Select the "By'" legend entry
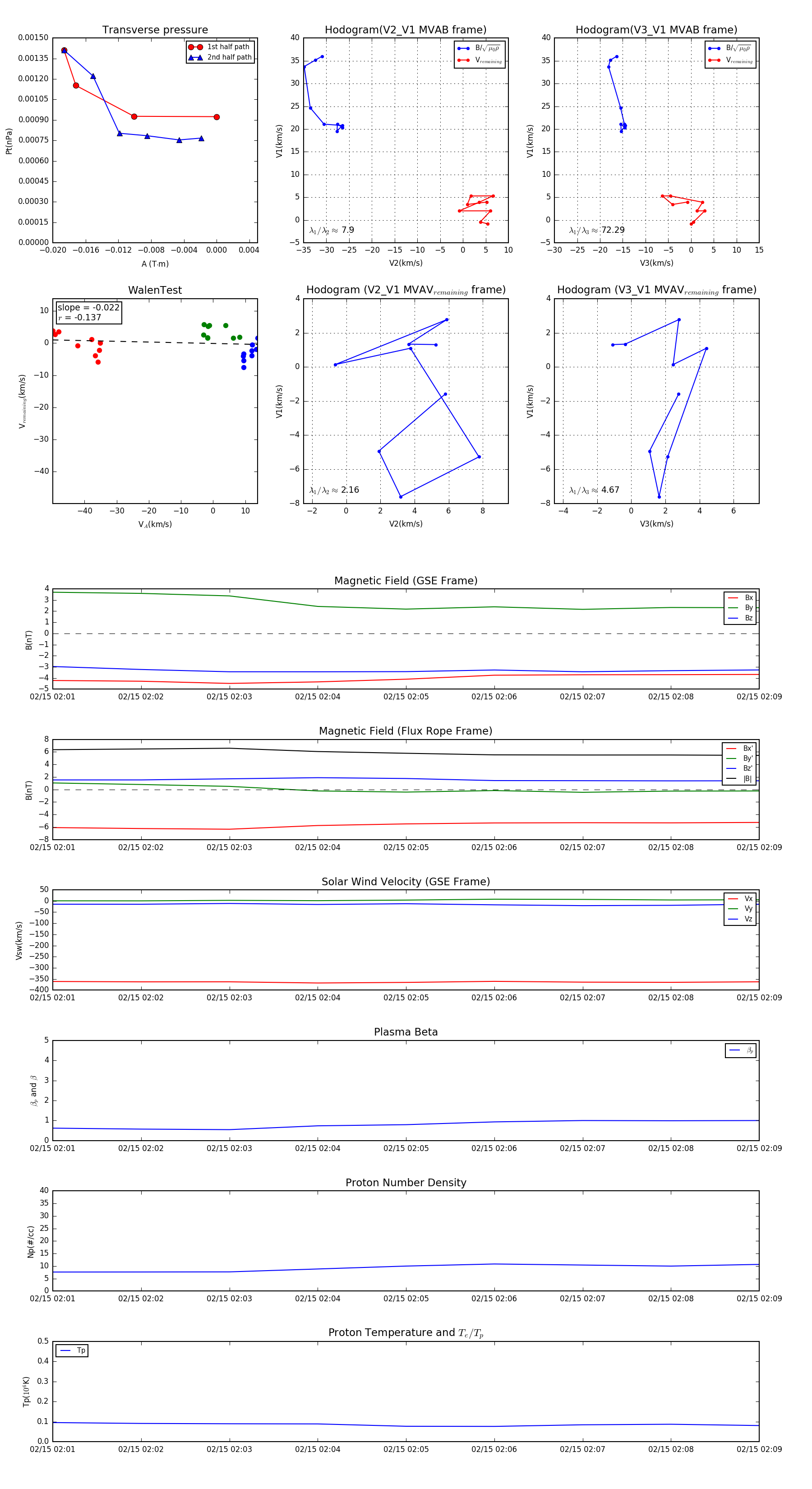812x1489 pixels. pyautogui.click(x=740, y=758)
